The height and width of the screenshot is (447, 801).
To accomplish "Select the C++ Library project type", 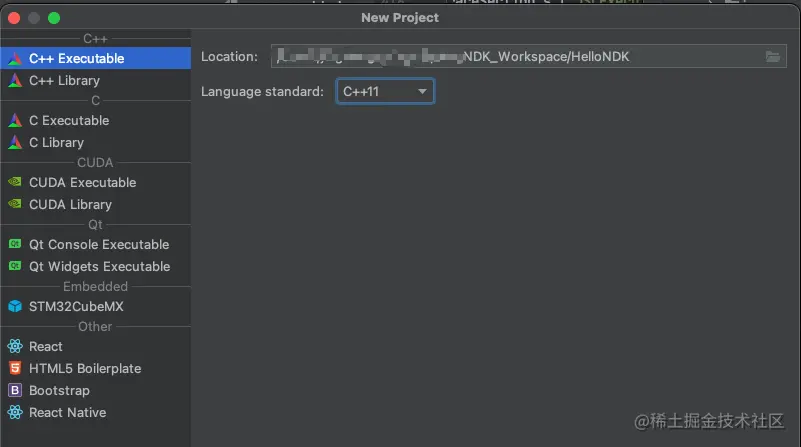I will [96, 81].
